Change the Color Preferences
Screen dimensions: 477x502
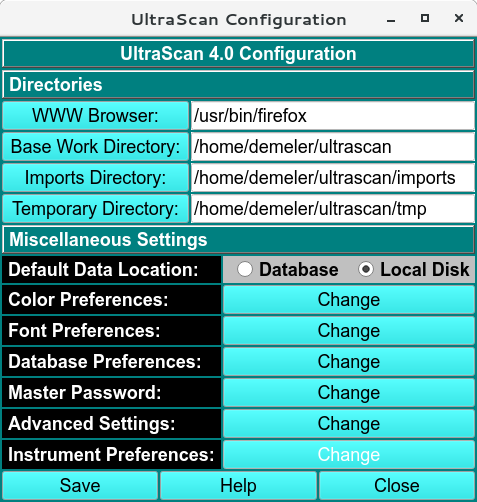(349, 300)
